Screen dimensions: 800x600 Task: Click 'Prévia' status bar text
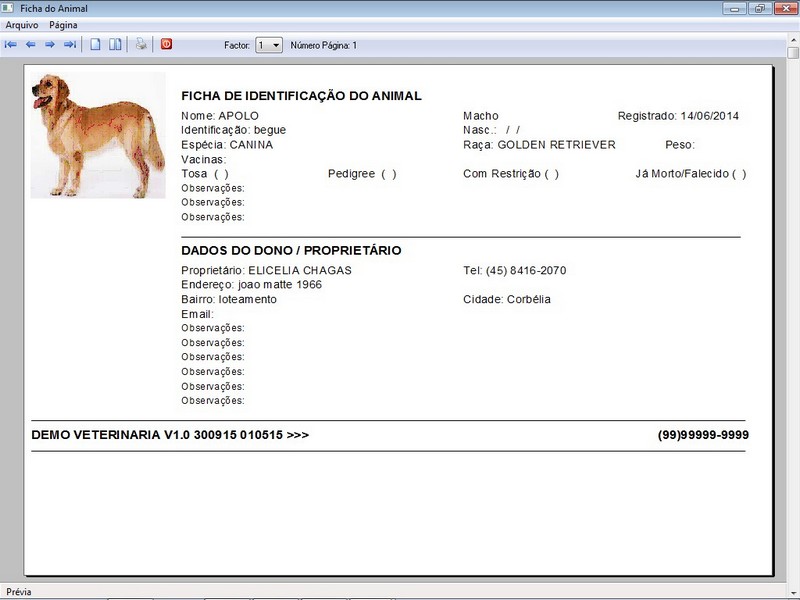[19, 592]
